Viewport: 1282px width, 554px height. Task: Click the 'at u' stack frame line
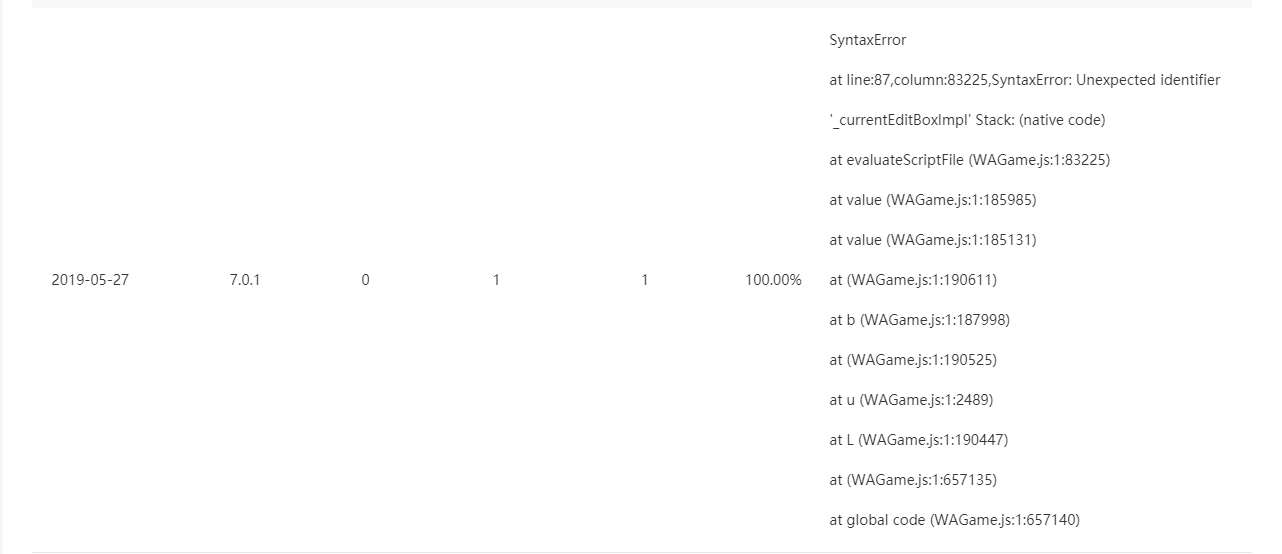910,400
